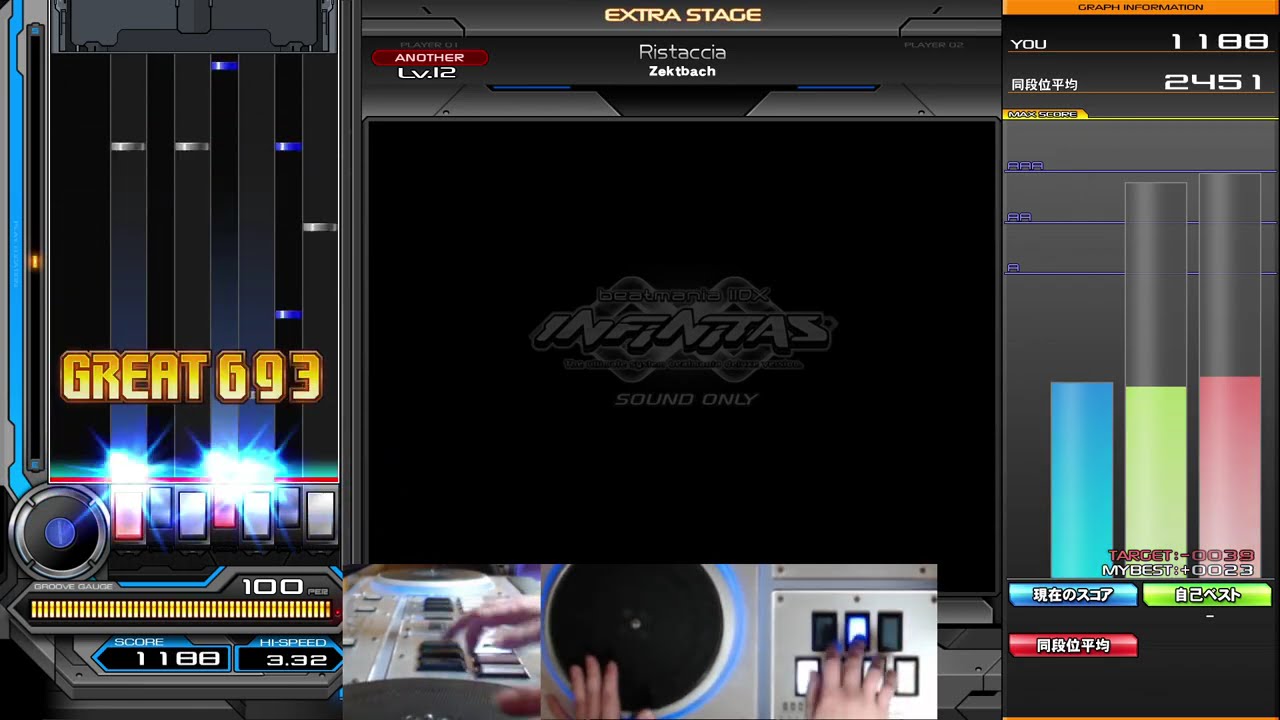The height and width of the screenshot is (720, 1280).
Task: Click the red average rank graph bar
Action: [1230, 476]
